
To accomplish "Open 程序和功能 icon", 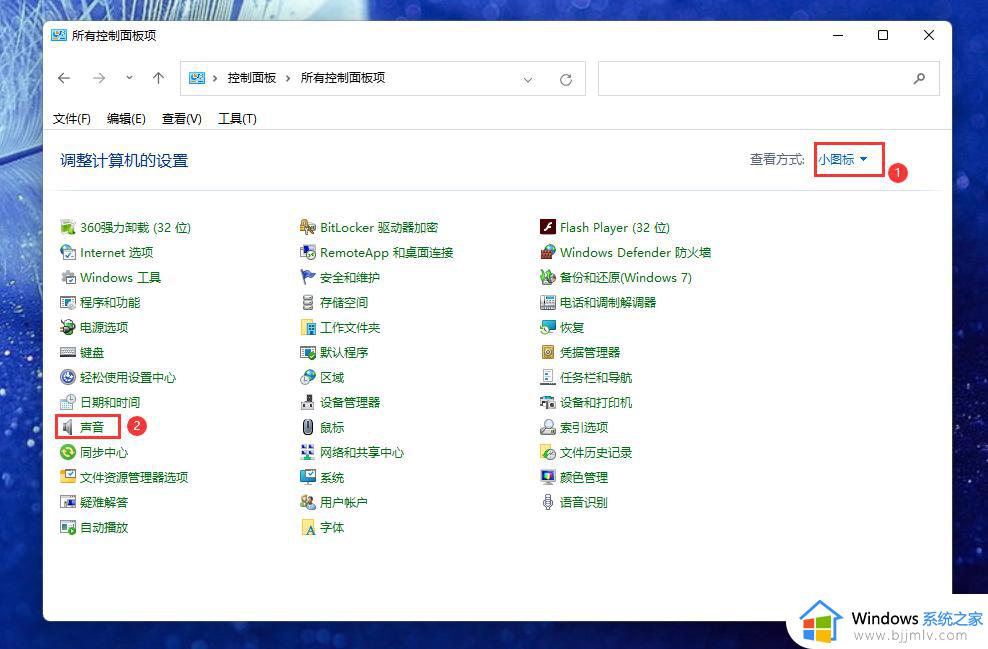I will coord(67,302).
